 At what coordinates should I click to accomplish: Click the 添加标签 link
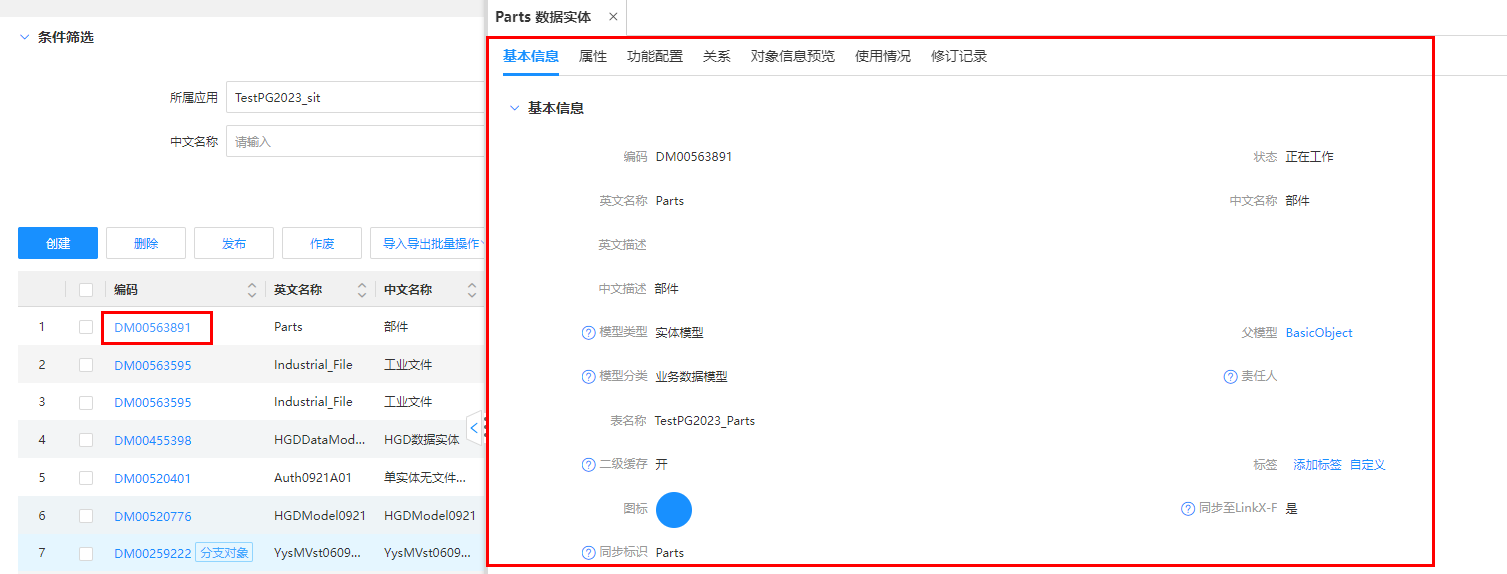point(1317,465)
